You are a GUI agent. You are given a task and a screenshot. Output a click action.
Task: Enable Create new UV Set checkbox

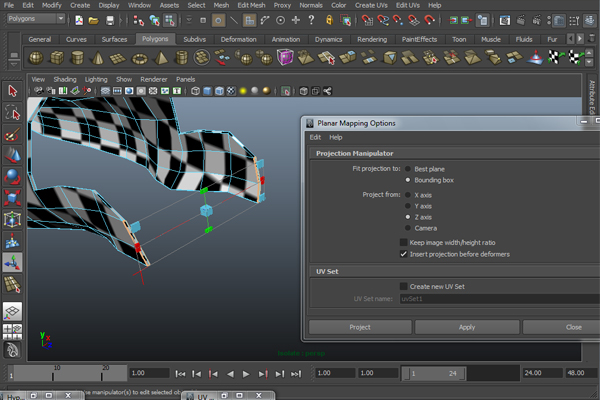[403, 286]
